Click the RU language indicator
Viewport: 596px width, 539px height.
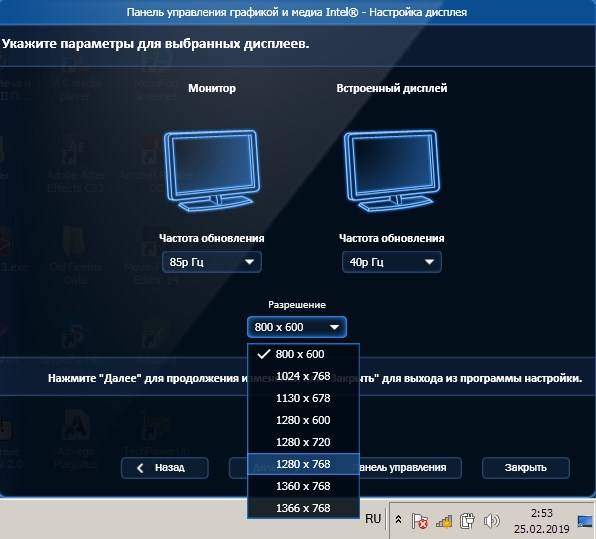[x=373, y=519]
